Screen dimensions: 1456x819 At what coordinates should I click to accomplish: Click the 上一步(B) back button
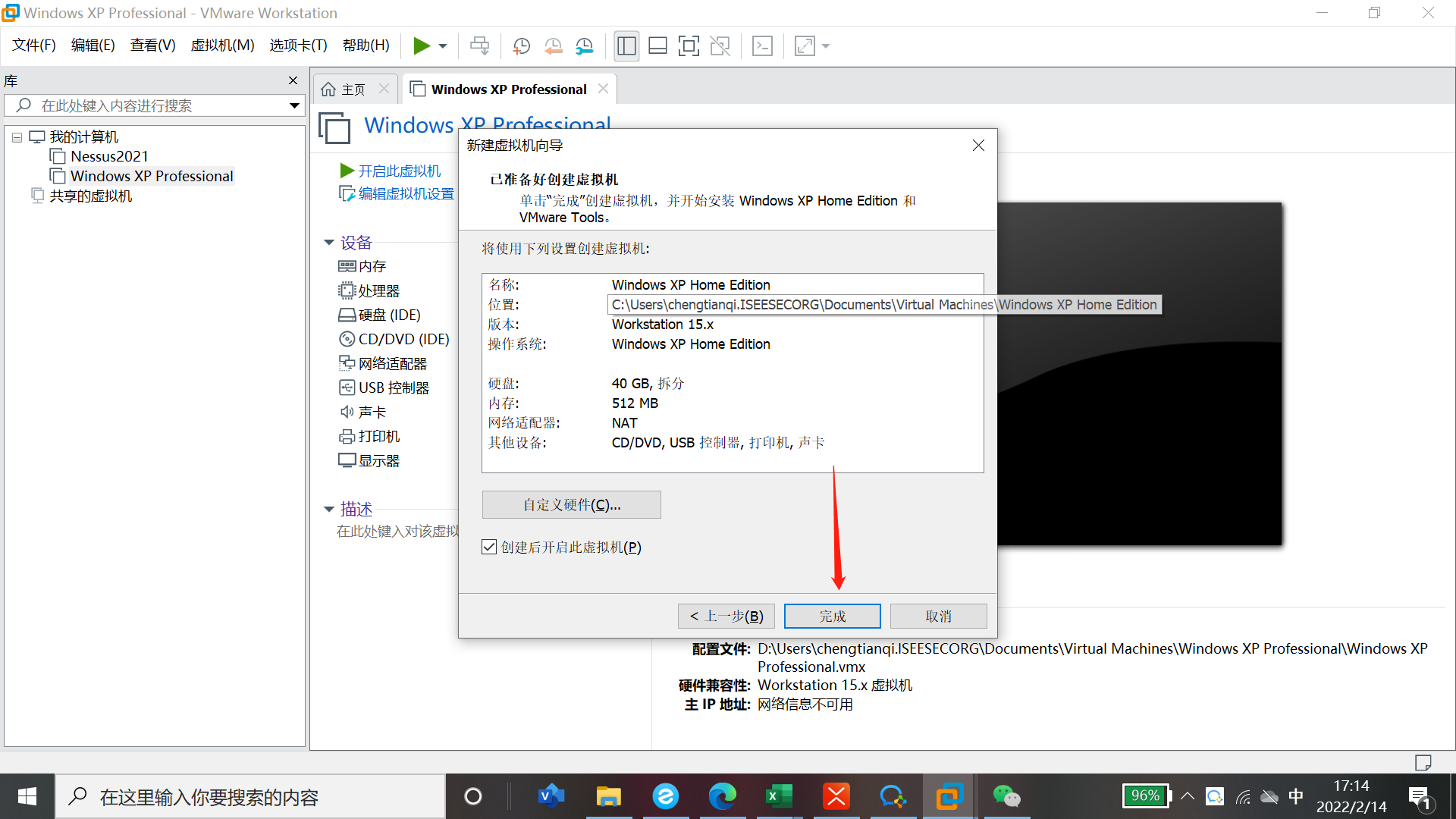pyautogui.click(x=726, y=616)
